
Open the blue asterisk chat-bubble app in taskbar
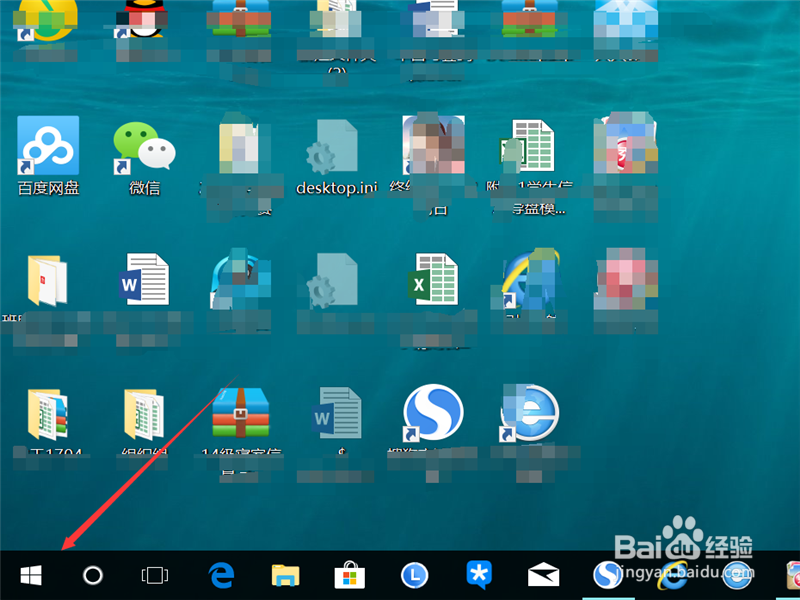tap(479, 574)
